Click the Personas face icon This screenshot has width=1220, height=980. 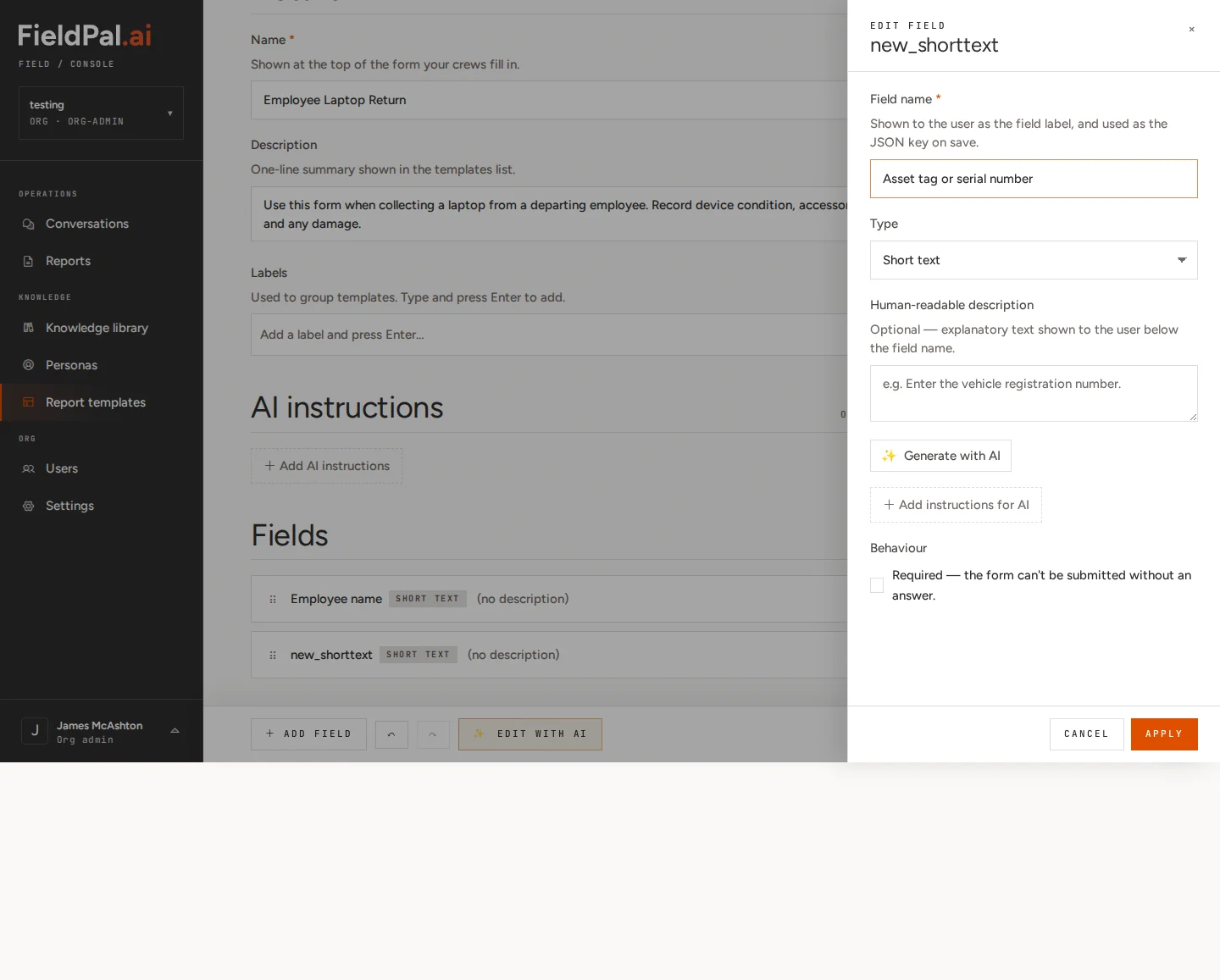click(x=28, y=365)
